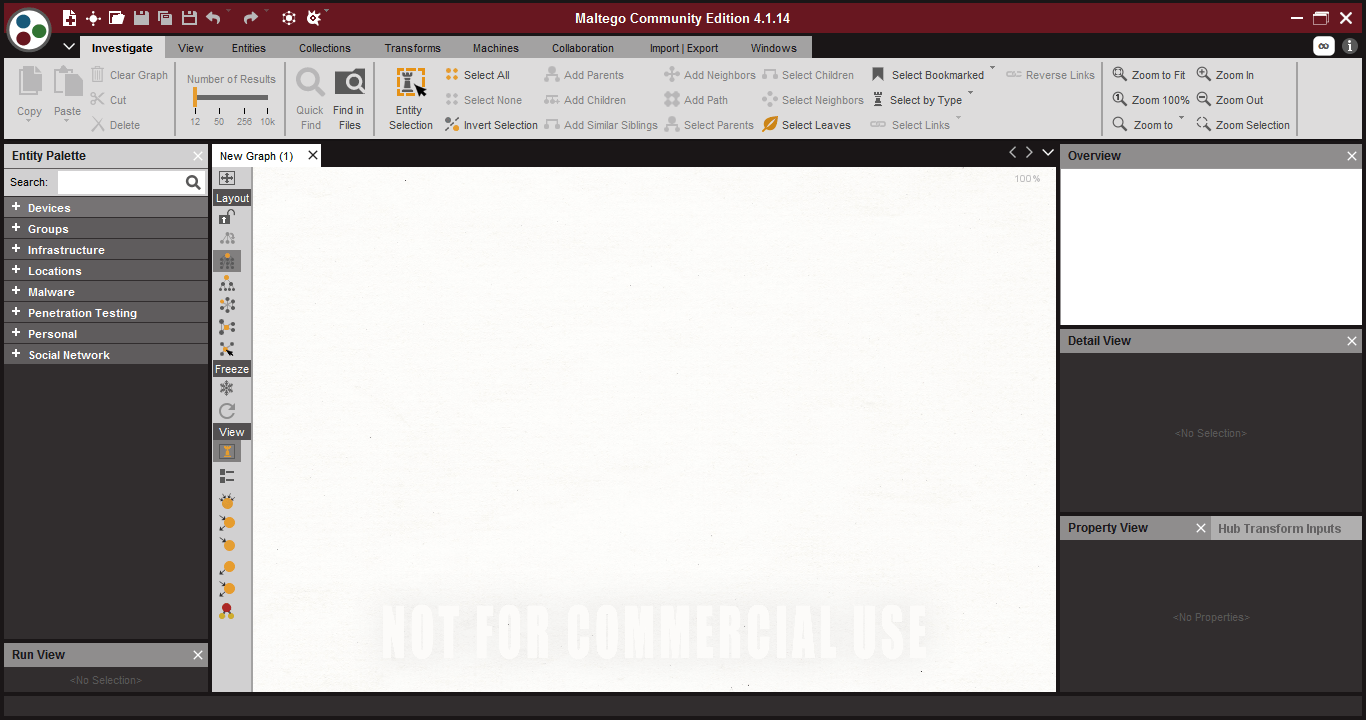This screenshot has height=720, width=1366.
Task: Expand the Infrastructure palette category
Action: click(16, 249)
